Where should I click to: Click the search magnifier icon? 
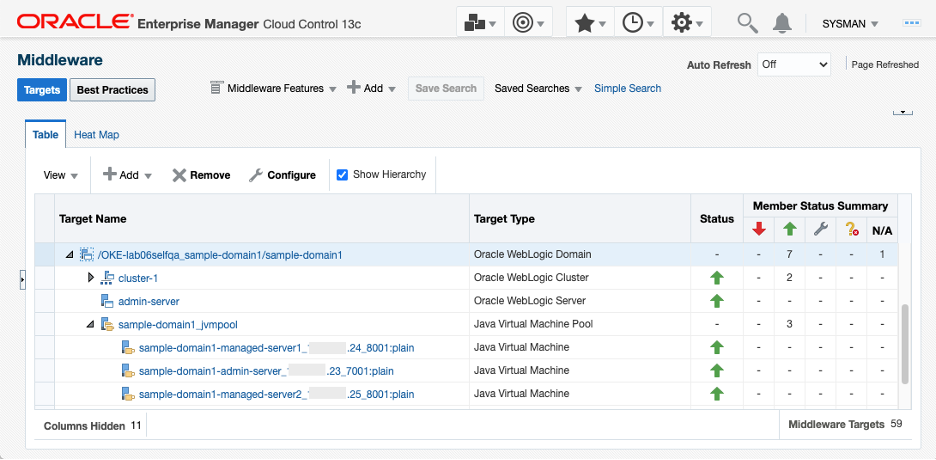click(x=747, y=23)
